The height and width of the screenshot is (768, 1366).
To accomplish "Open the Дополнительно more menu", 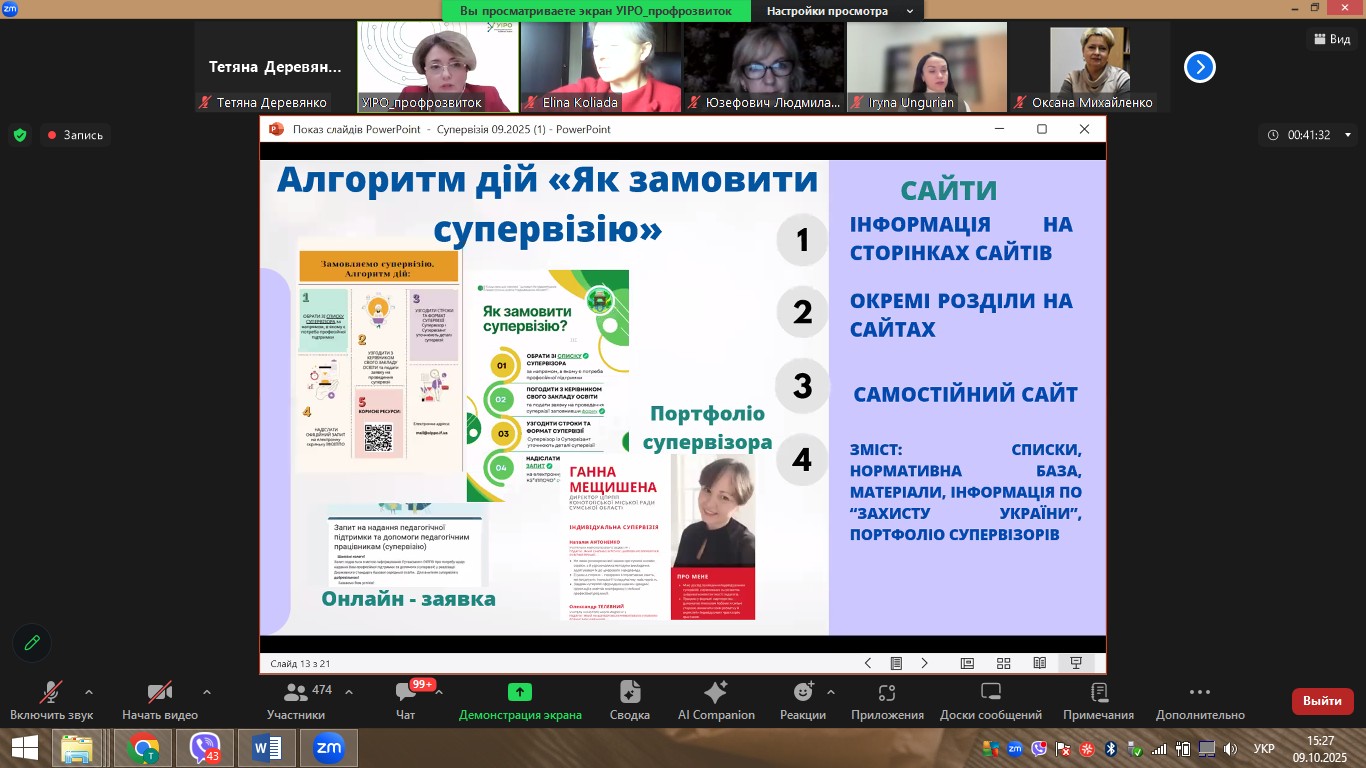I will [1199, 700].
